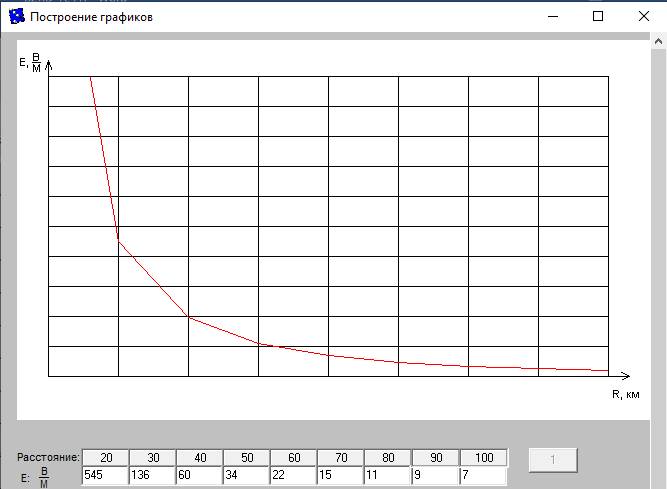Minimize the Построение графиков window
The image size is (667, 489).
(x=553, y=16)
